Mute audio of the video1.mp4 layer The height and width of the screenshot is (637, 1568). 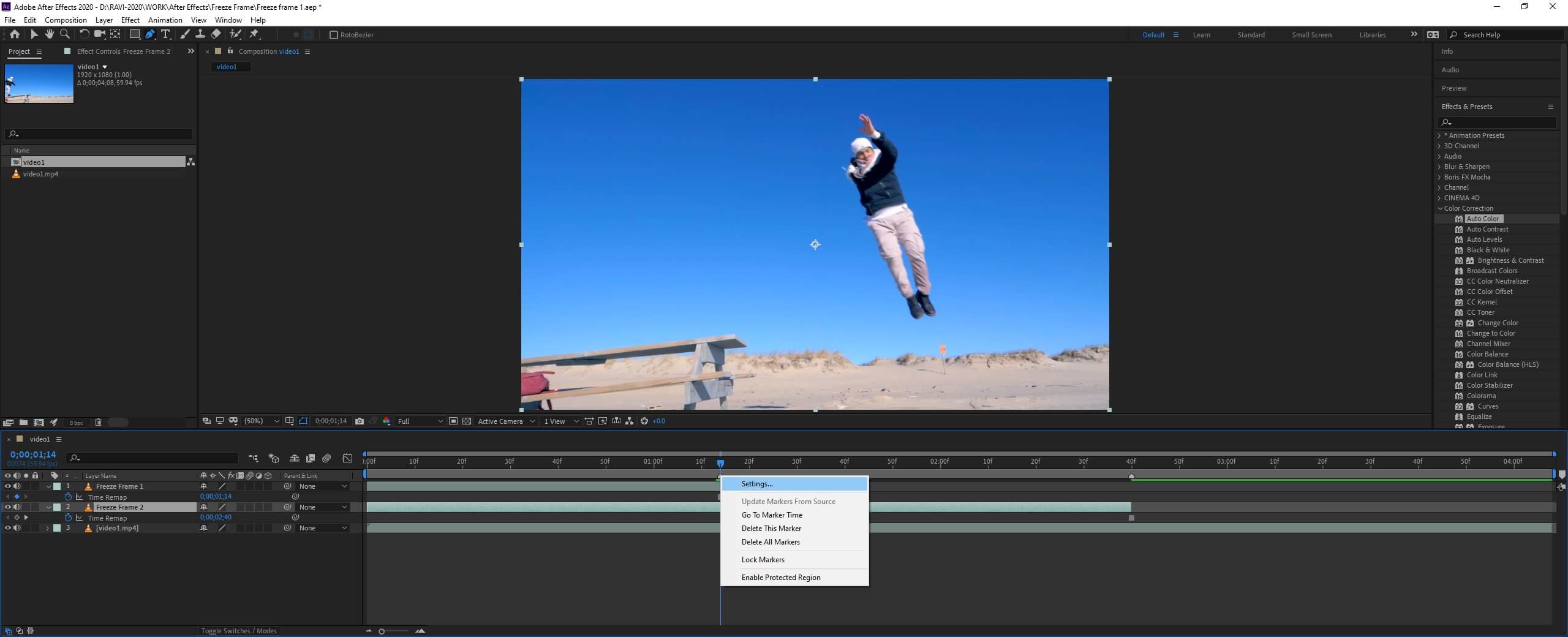(17, 527)
